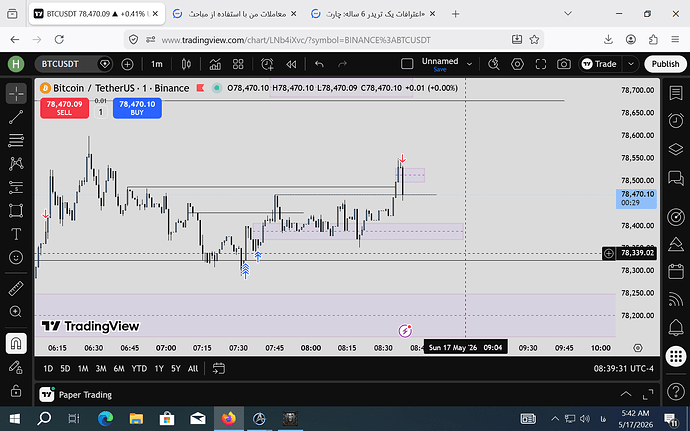Open indicator templates grid
Viewport: 690px width, 431px height.
click(238, 64)
